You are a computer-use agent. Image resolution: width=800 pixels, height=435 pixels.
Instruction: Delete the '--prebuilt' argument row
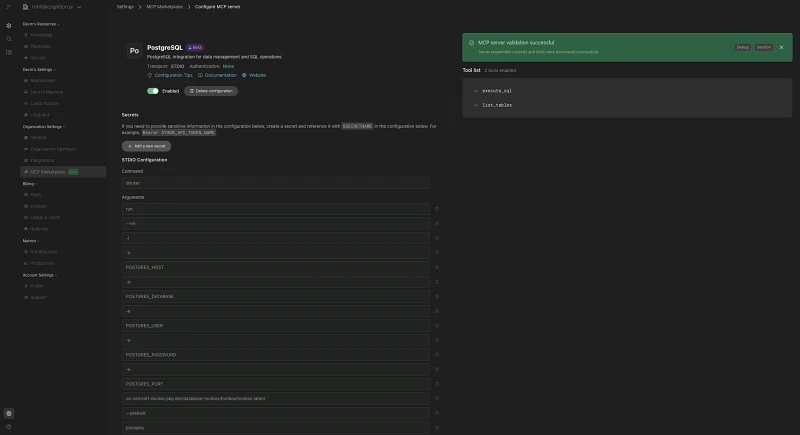(x=437, y=413)
